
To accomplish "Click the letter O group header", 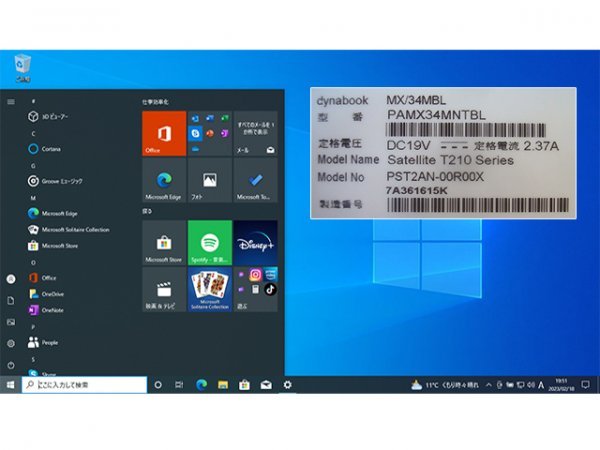I will click(x=33, y=262).
